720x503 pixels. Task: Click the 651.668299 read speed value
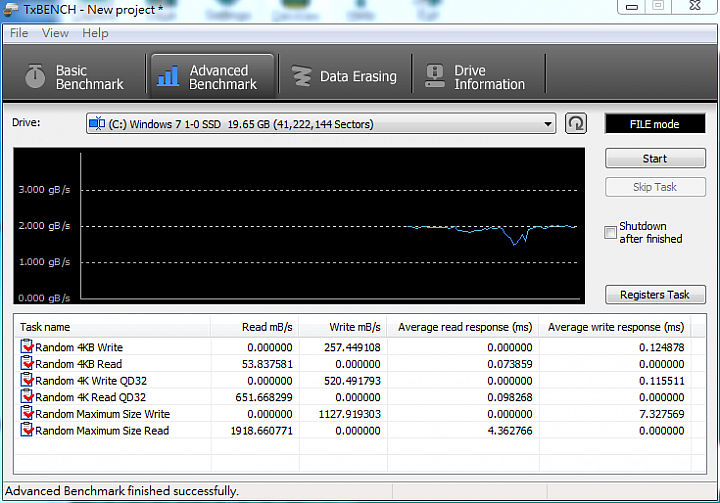[264, 397]
